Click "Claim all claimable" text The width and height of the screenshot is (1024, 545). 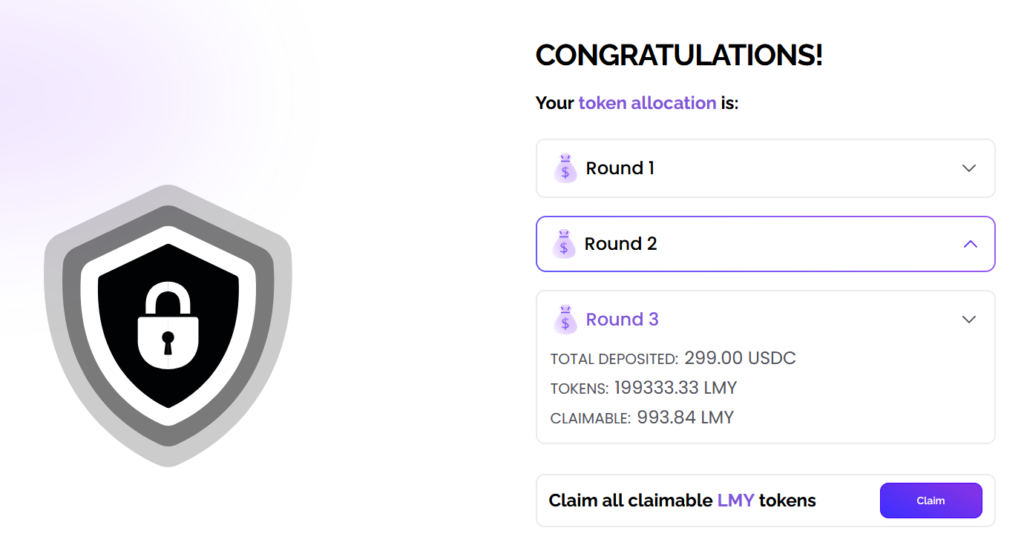coord(630,500)
